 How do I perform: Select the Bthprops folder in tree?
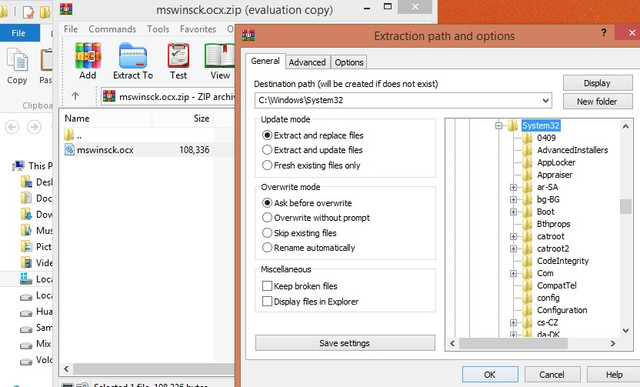pos(553,224)
